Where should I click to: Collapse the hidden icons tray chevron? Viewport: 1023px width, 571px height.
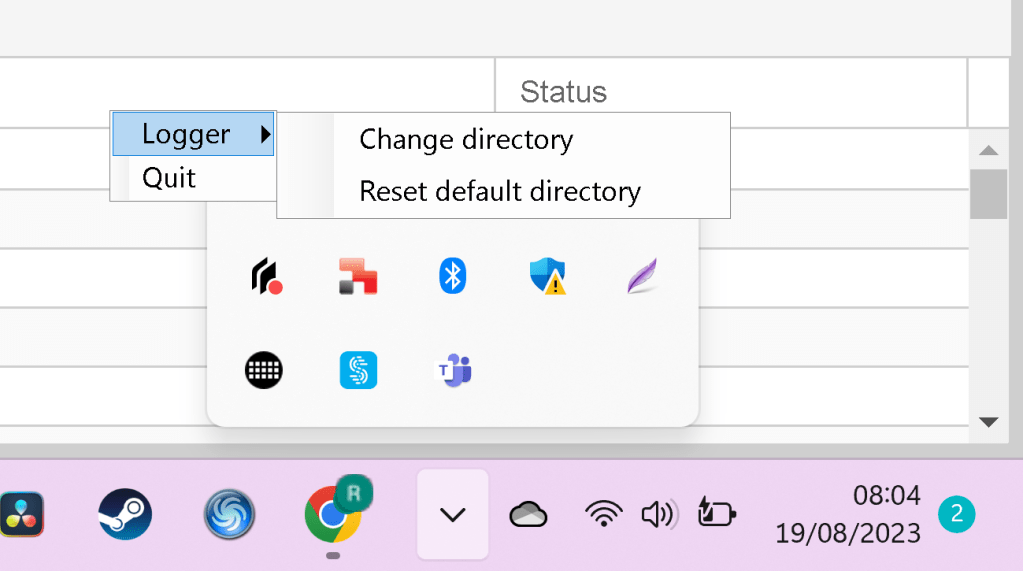click(x=453, y=514)
